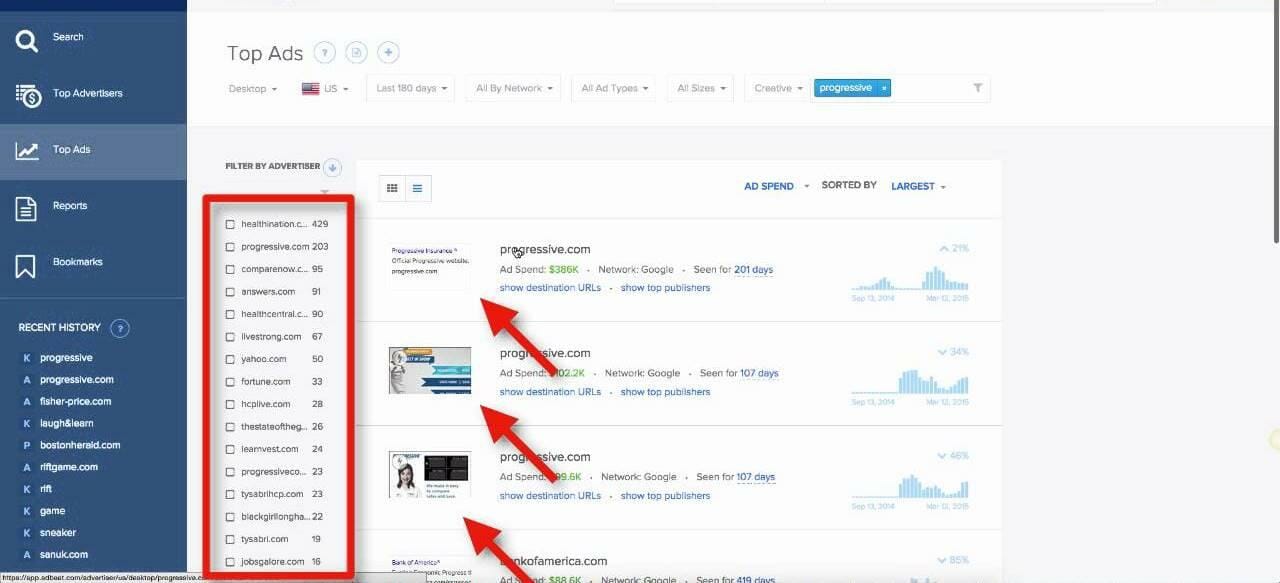
Task: Remove the progressive keyword tag
Action: pos(884,88)
